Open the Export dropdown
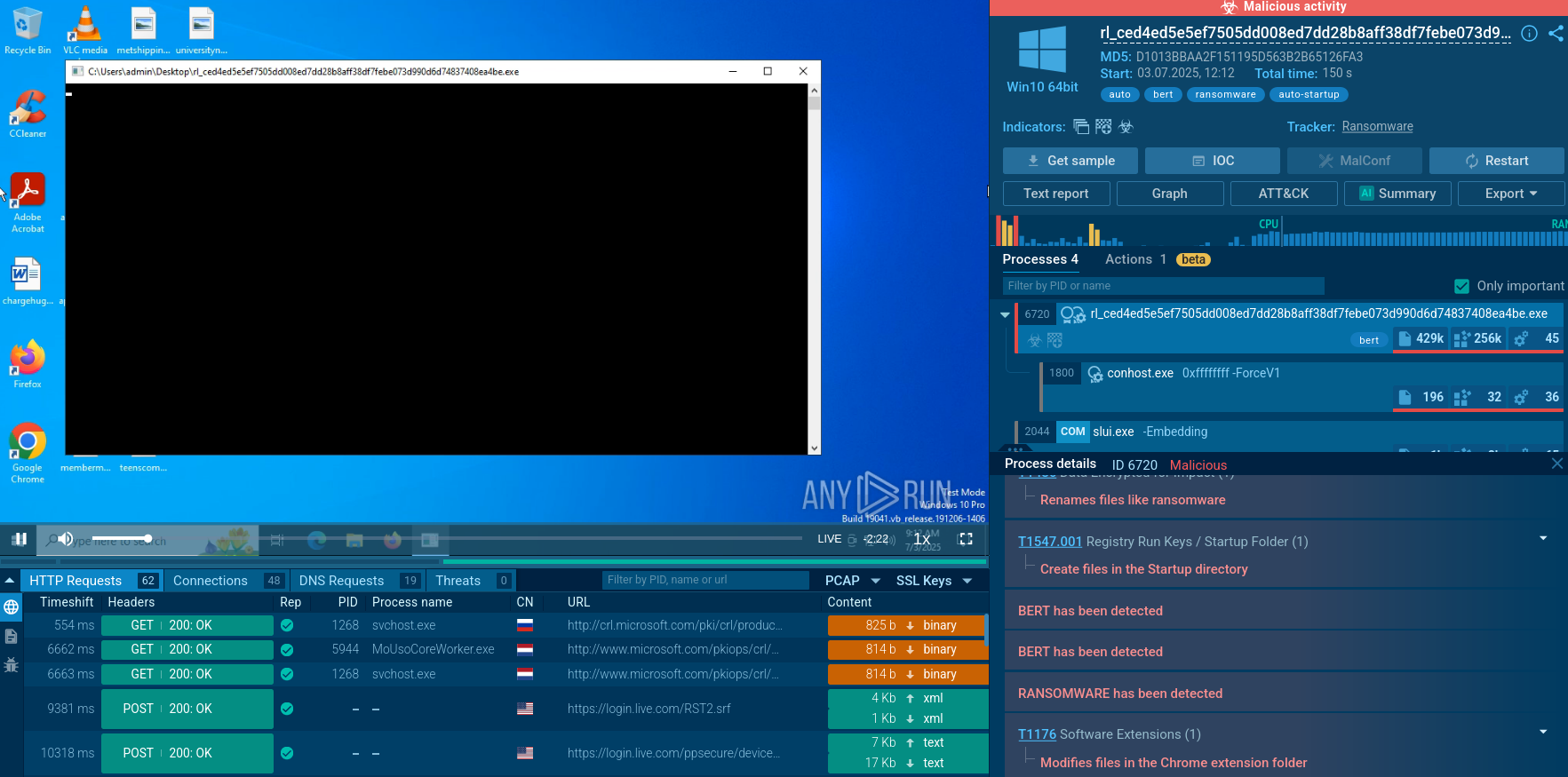The width and height of the screenshot is (1568, 777). (1510, 194)
